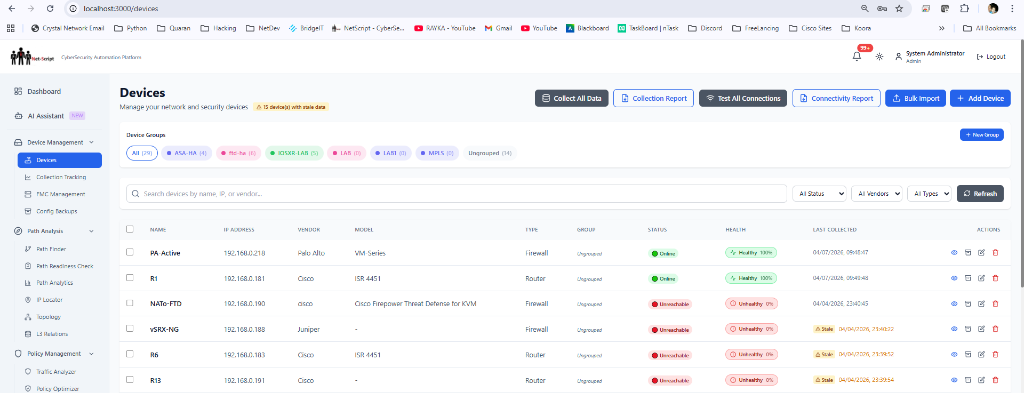This screenshot has width=1024, height=393.
Task: Click the Bulk Import button
Action: tap(916, 98)
